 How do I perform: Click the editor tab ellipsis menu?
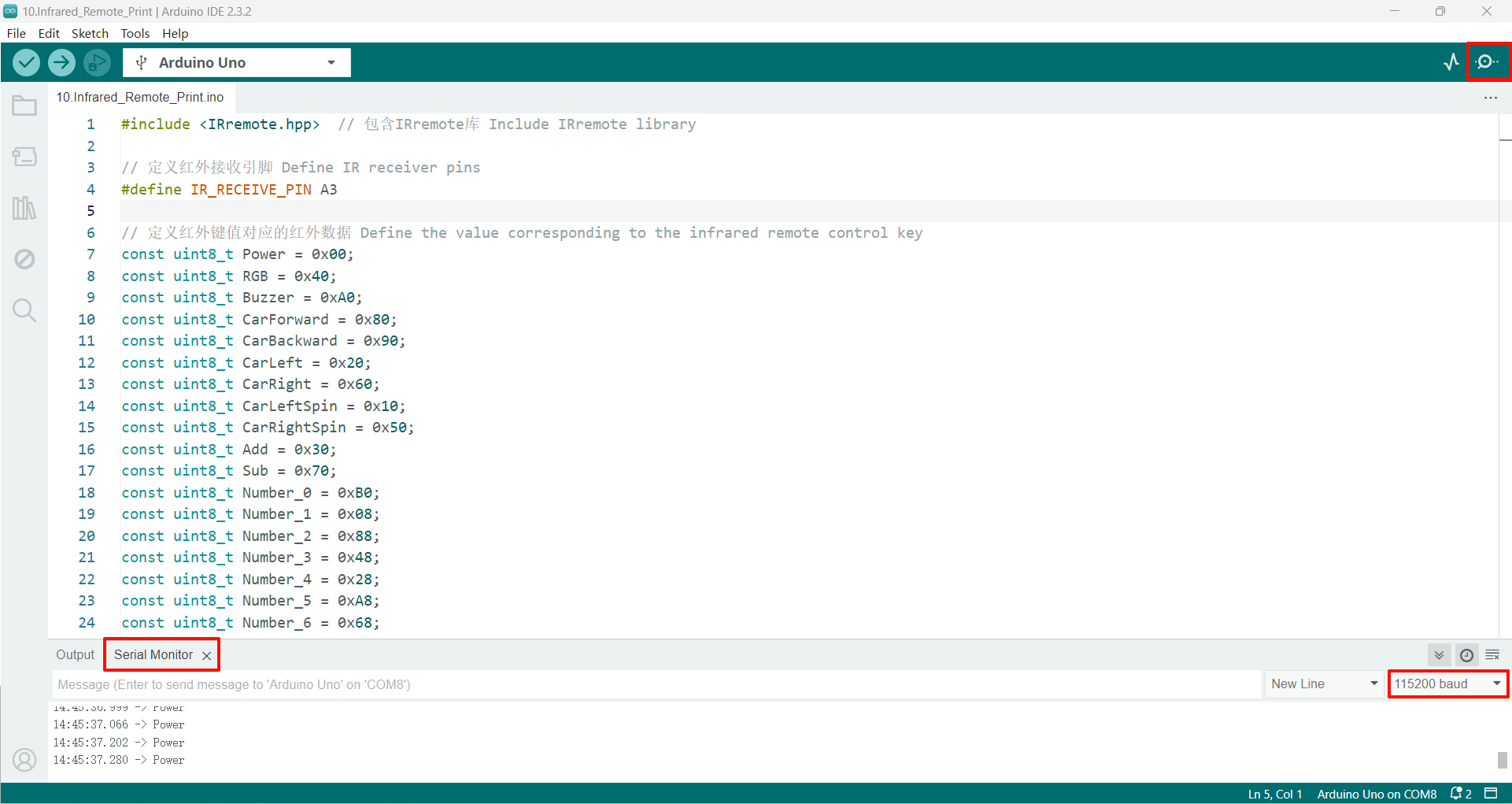(1491, 98)
